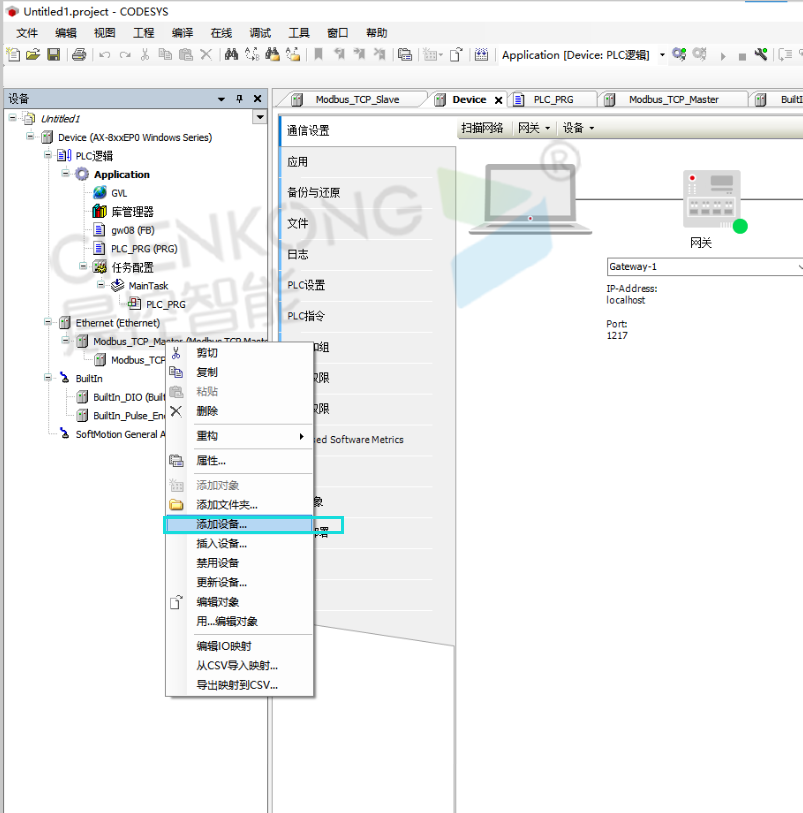Image resolution: width=803 pixels, height=813 pixels.
Task: Click the New file toolbar icon
Action: point(14,55)
